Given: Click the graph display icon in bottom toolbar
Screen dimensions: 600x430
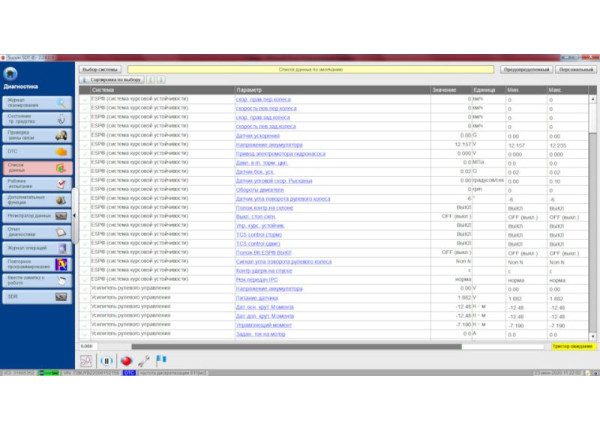Looking at the screenshot, I should [87, 361].
